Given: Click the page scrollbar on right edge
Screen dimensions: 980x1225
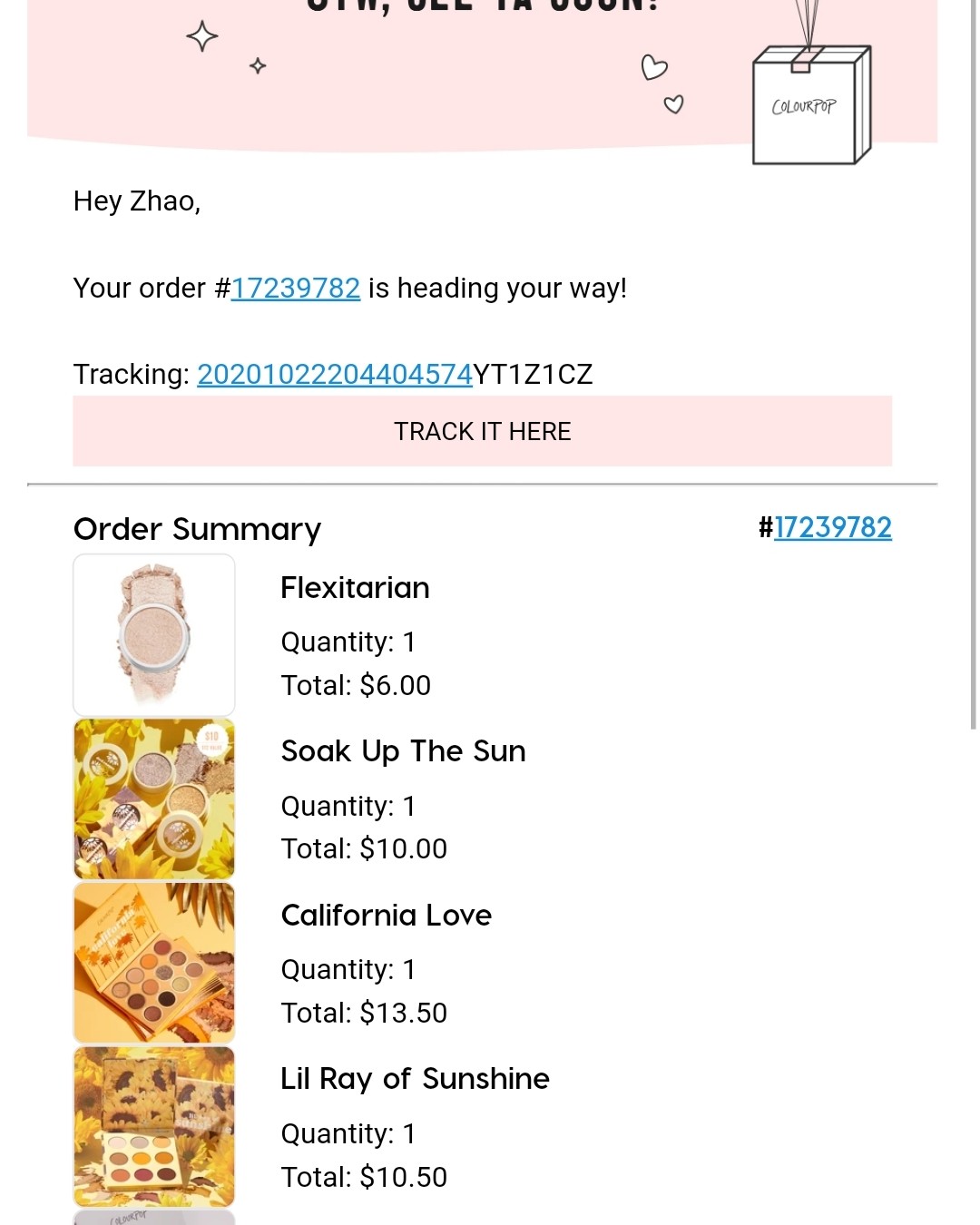Looking at the screenshot, I should click(974, 363).
